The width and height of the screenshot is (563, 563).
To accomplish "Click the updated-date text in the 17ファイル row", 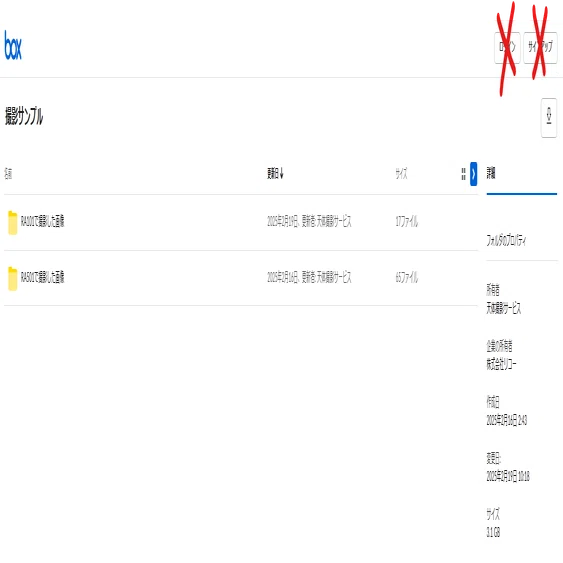I will 309,221.
